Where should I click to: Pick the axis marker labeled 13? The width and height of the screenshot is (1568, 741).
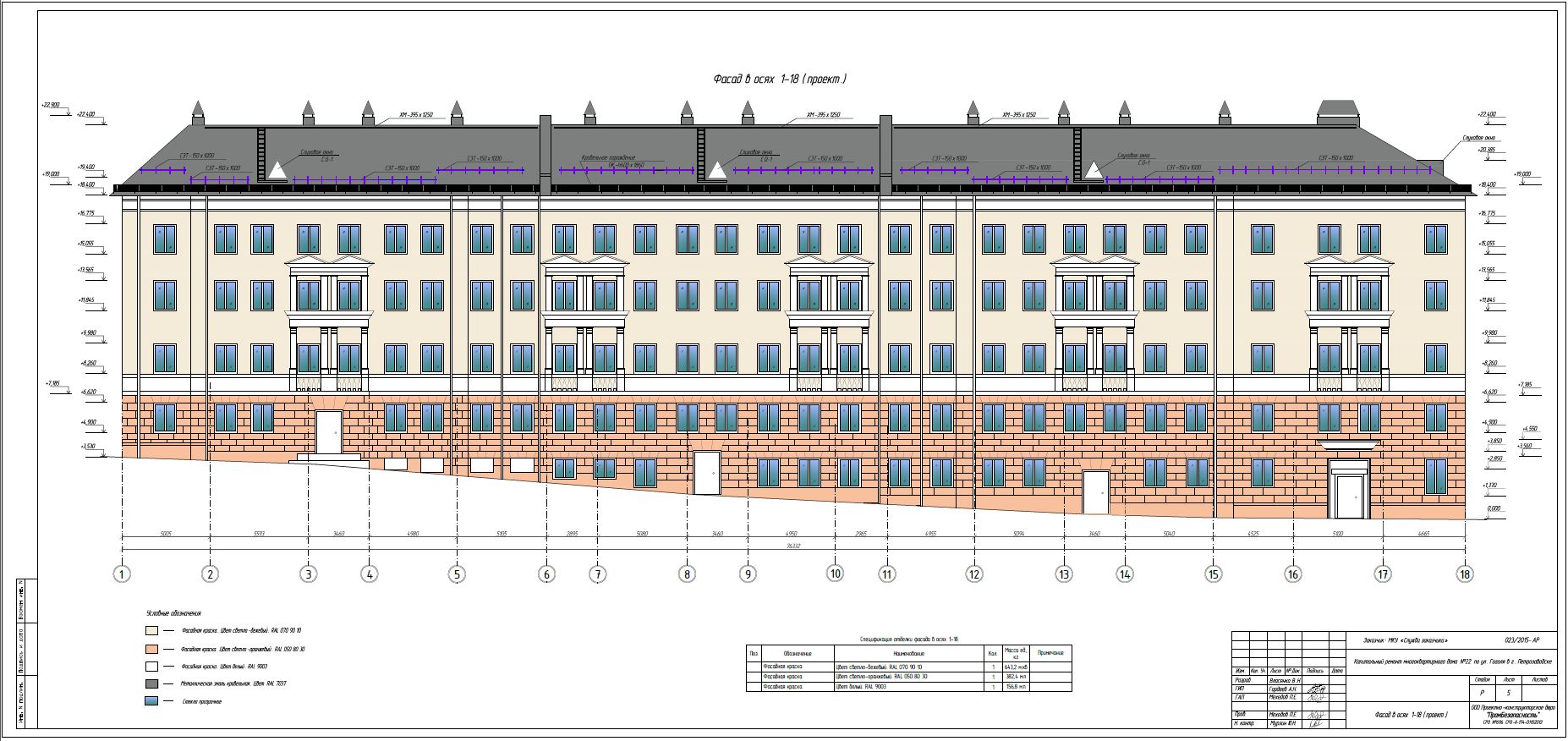click(x=1063, y=574)
